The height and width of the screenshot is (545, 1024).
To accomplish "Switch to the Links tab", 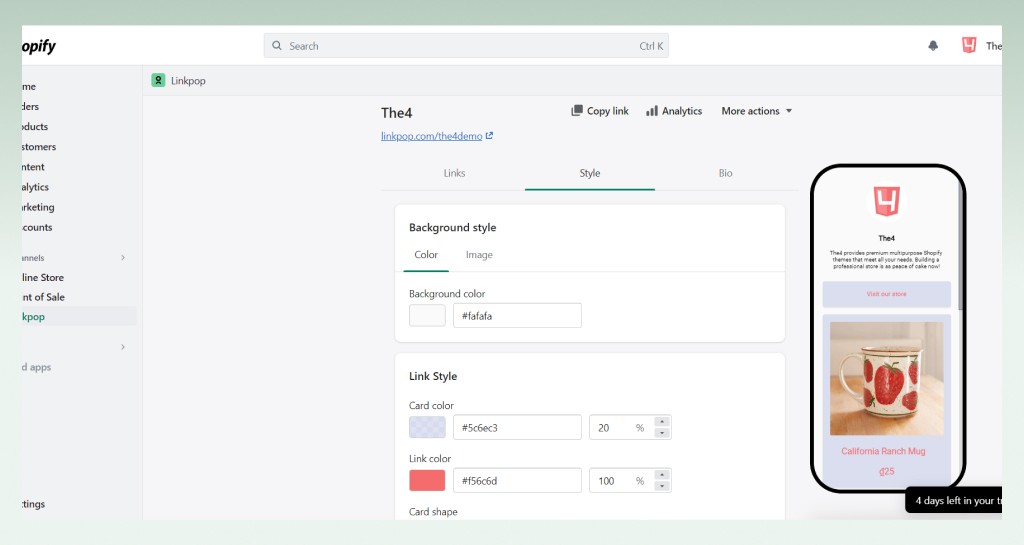I will [x=454, y=173].
